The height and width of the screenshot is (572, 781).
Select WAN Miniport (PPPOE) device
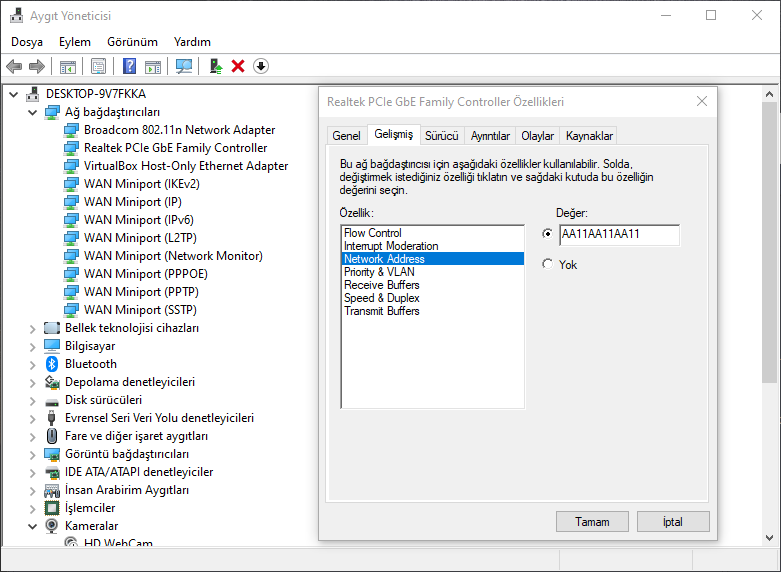click(x=145, y=274)
